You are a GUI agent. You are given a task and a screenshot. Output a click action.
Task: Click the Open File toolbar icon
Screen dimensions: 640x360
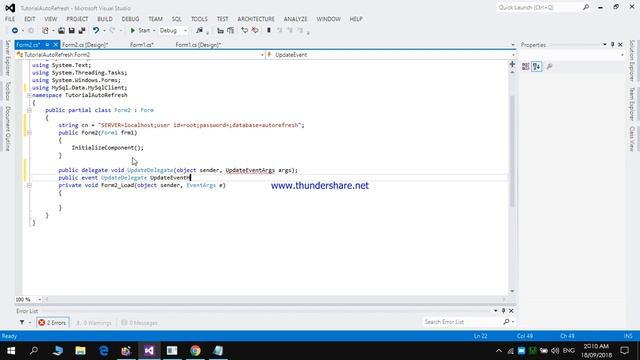pos(61,31)
